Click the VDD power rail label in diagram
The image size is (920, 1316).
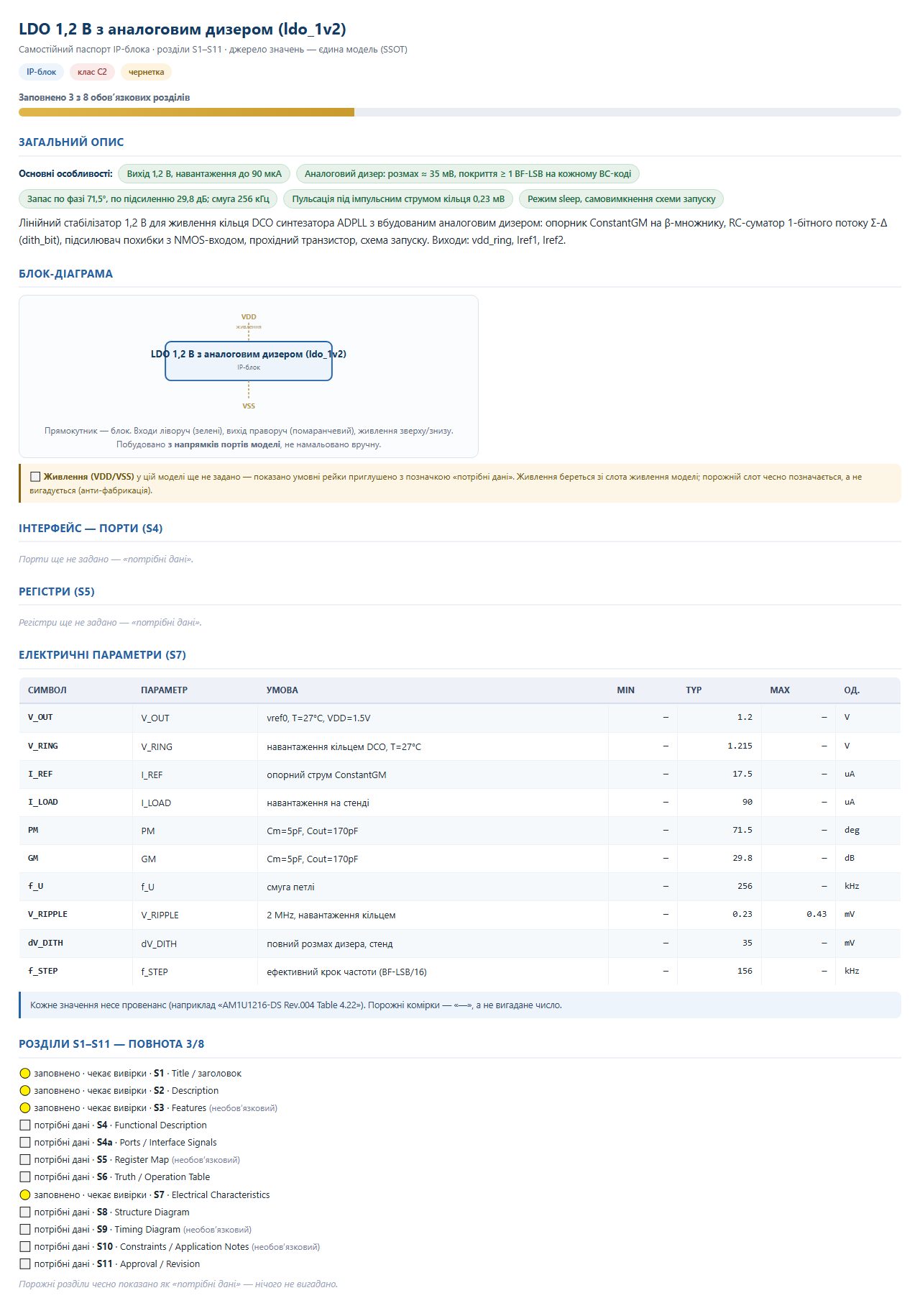click(x=249, y=317)
